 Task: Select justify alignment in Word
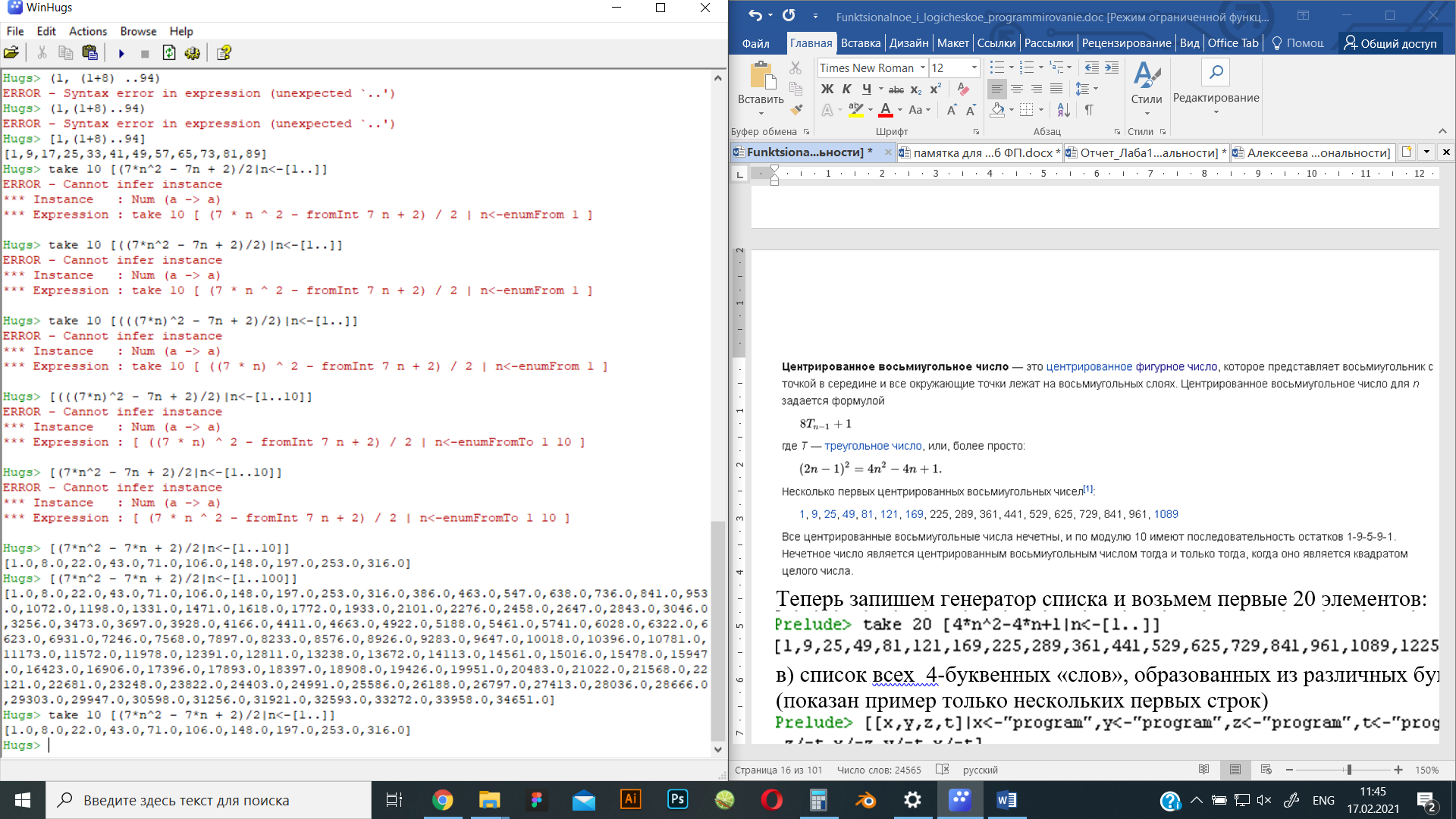1056,89
